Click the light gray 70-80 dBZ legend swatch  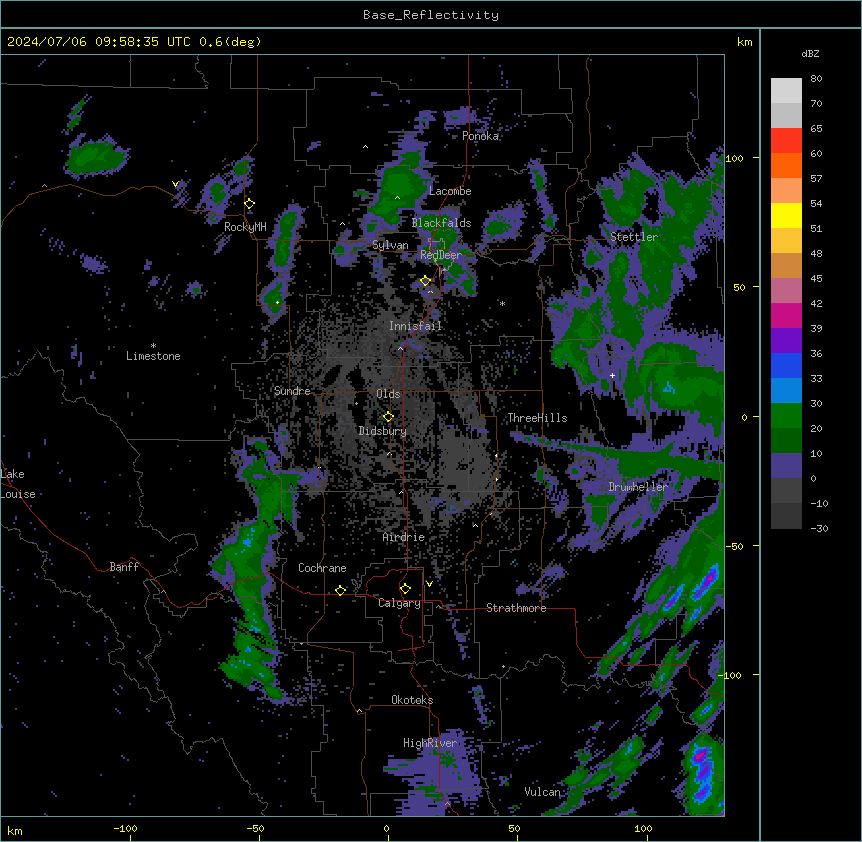[786, 91]
